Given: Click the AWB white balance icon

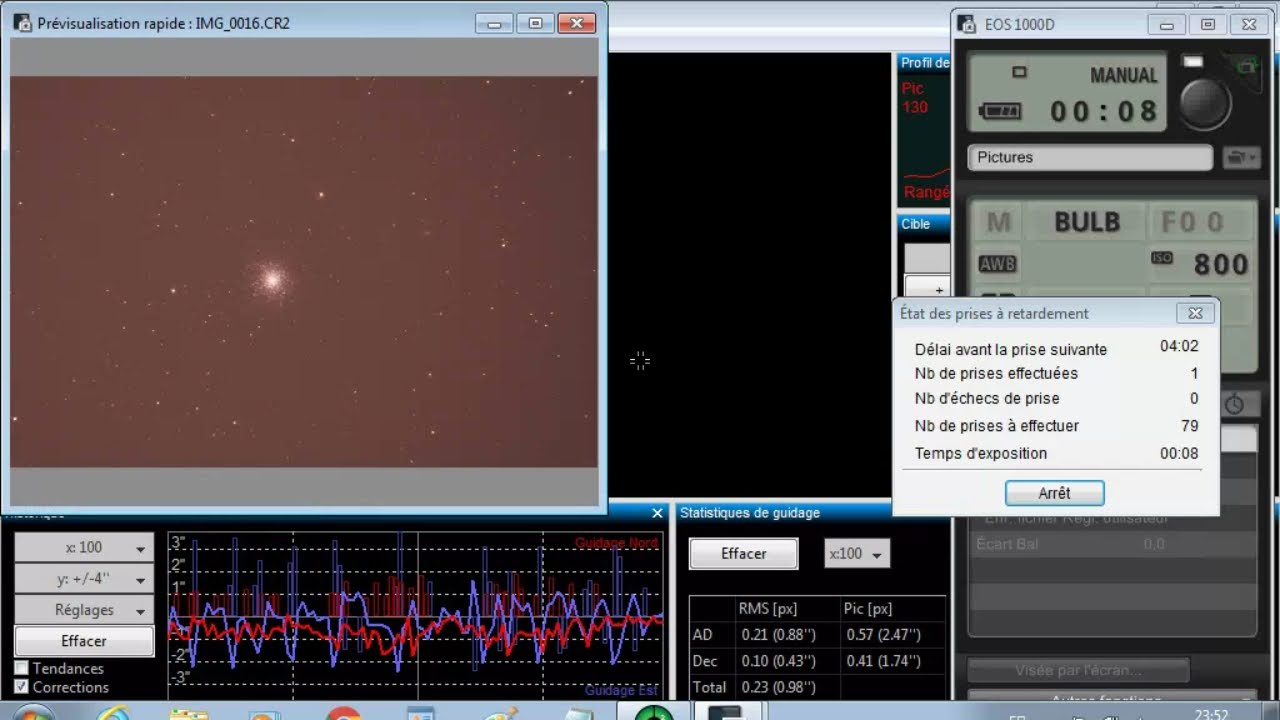Looking at the screenshot, I should (x=996, y=263).
